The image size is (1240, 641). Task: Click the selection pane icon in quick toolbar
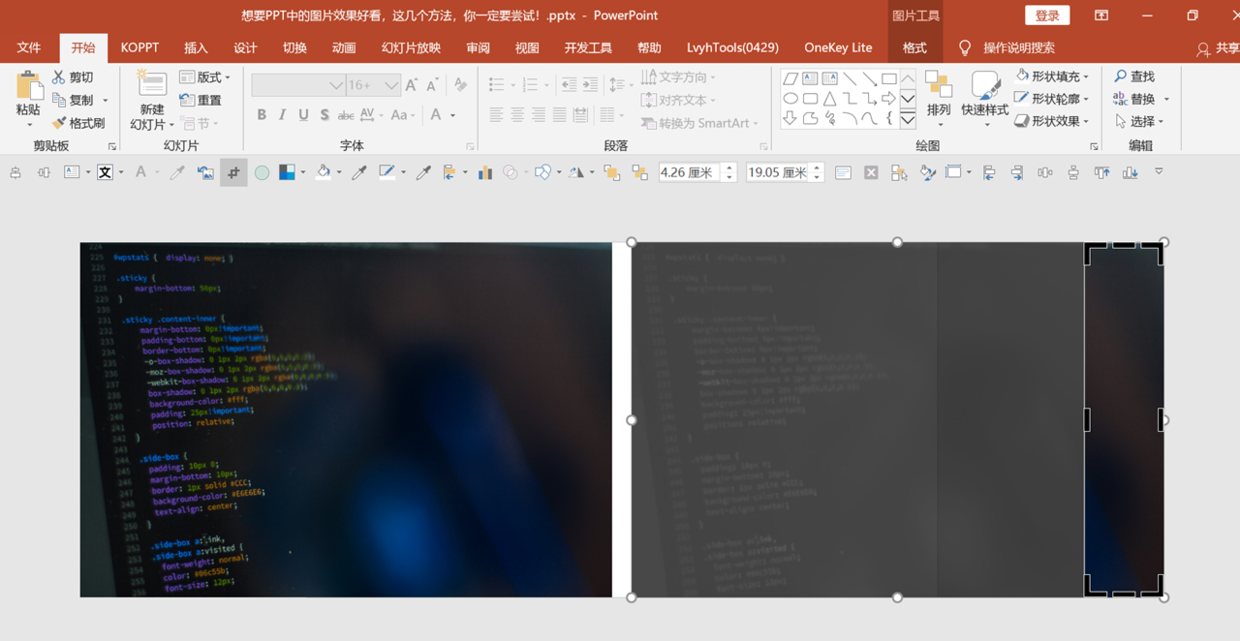pos(899,173)
